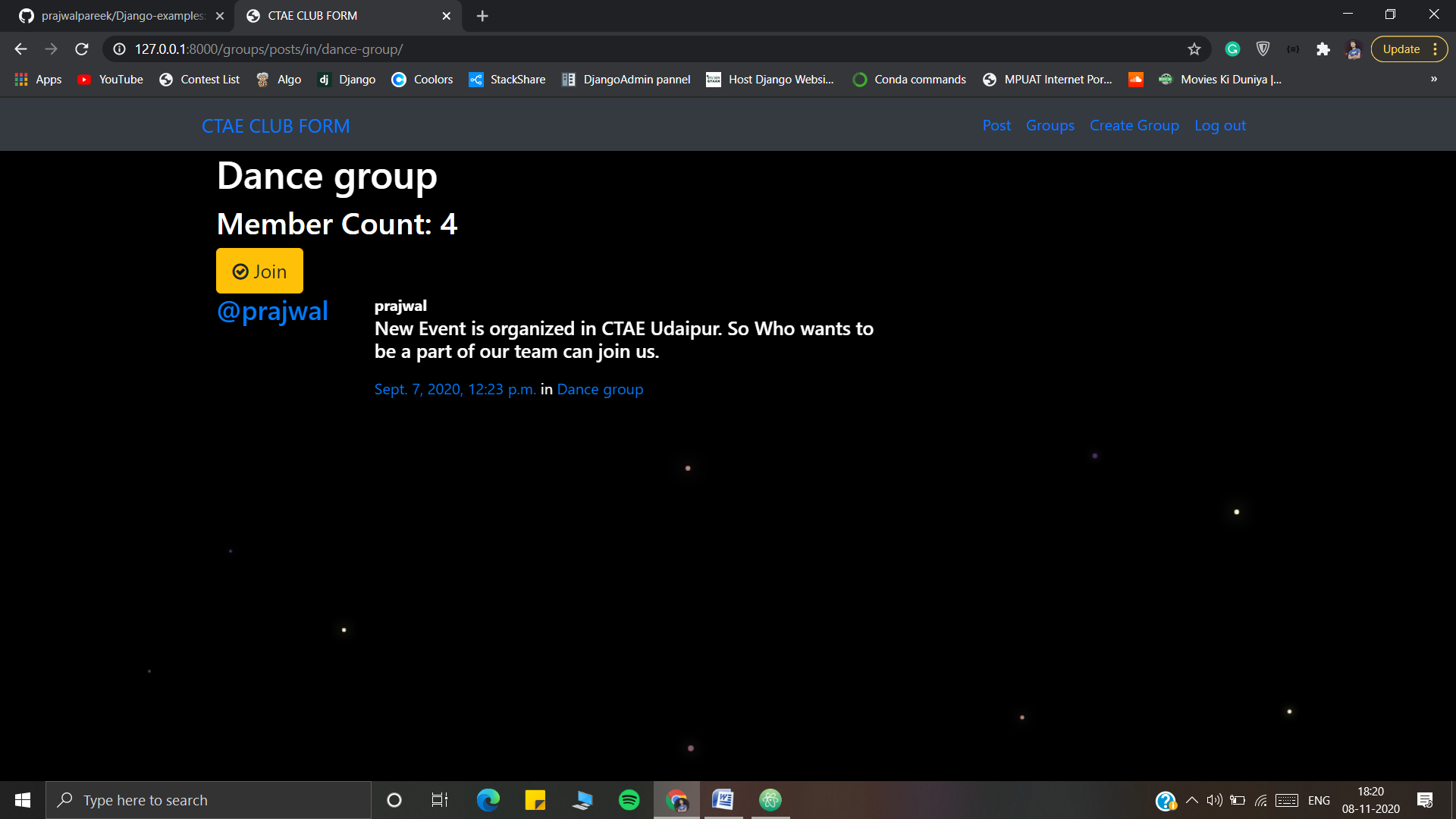Image resolution: width=1456 pixels, height=819 pixels.
Task: Launch Atom from the taskbar
Action: pos(770,799)
